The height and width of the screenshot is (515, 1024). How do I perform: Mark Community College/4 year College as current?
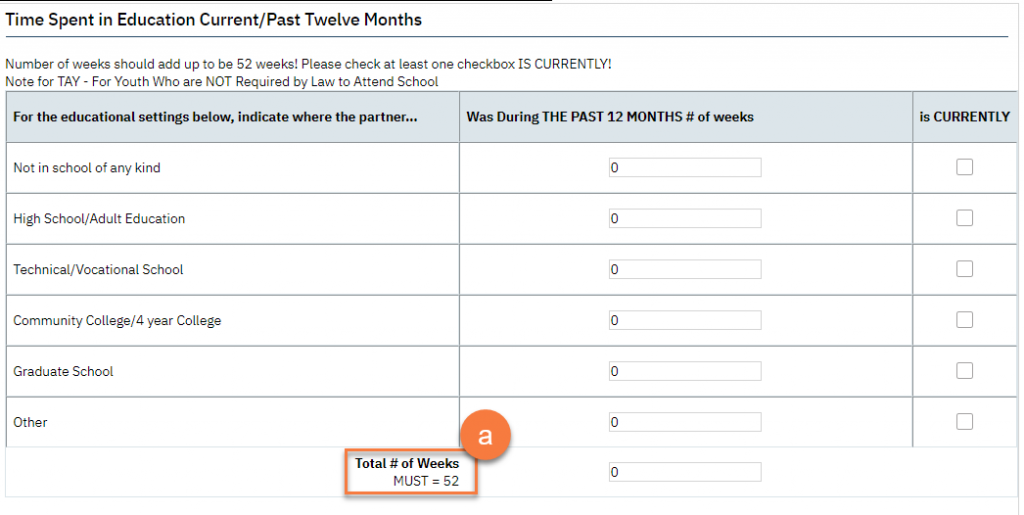tap(964, 320)
